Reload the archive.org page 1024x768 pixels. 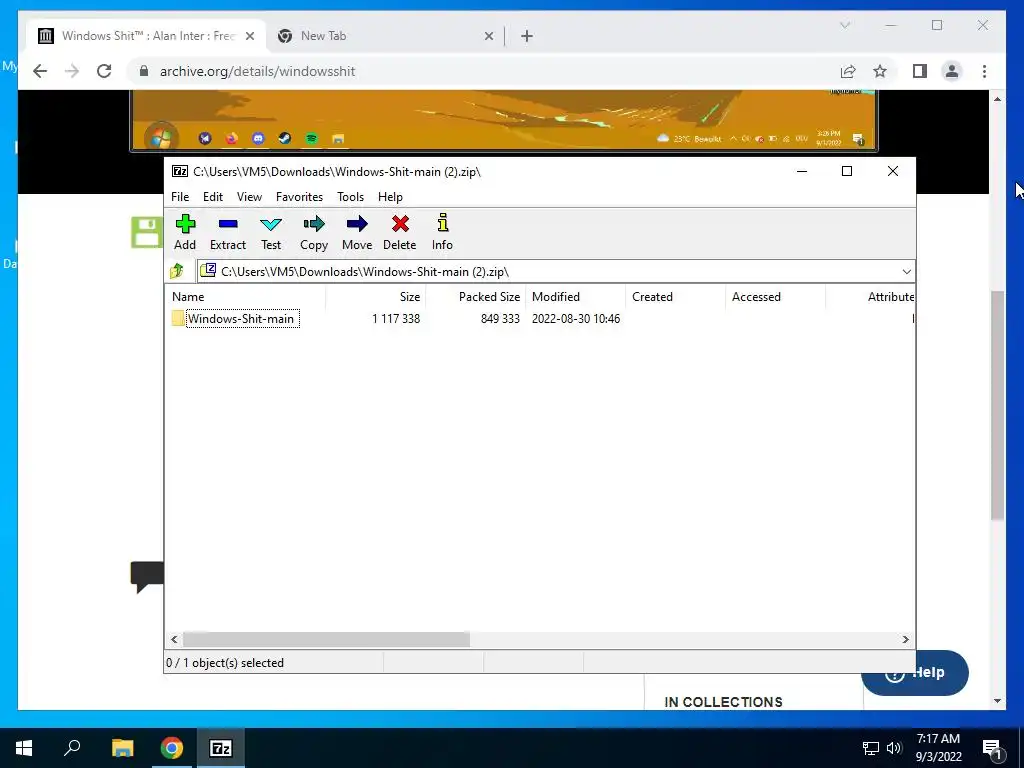point(104,71)
